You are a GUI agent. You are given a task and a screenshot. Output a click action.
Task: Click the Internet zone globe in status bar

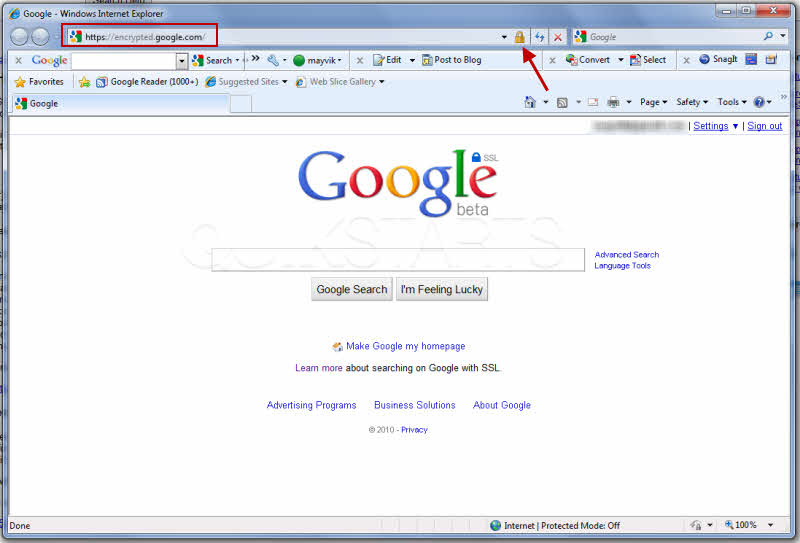(495, 525)
